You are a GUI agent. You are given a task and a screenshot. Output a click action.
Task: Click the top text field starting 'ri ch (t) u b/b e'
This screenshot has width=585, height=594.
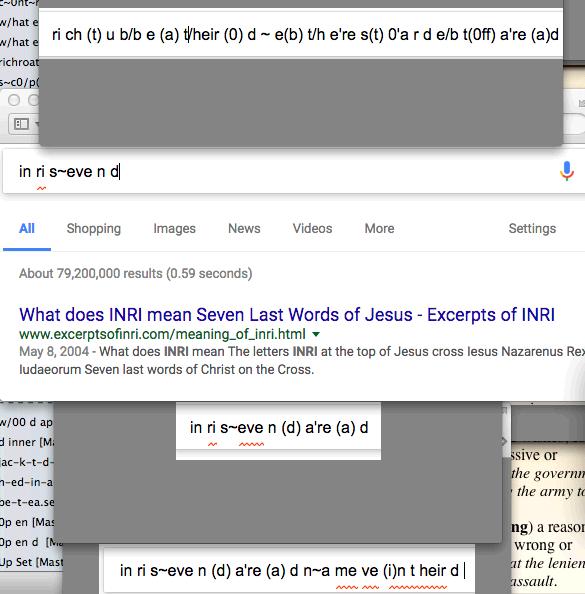click(x=301, y=34)
